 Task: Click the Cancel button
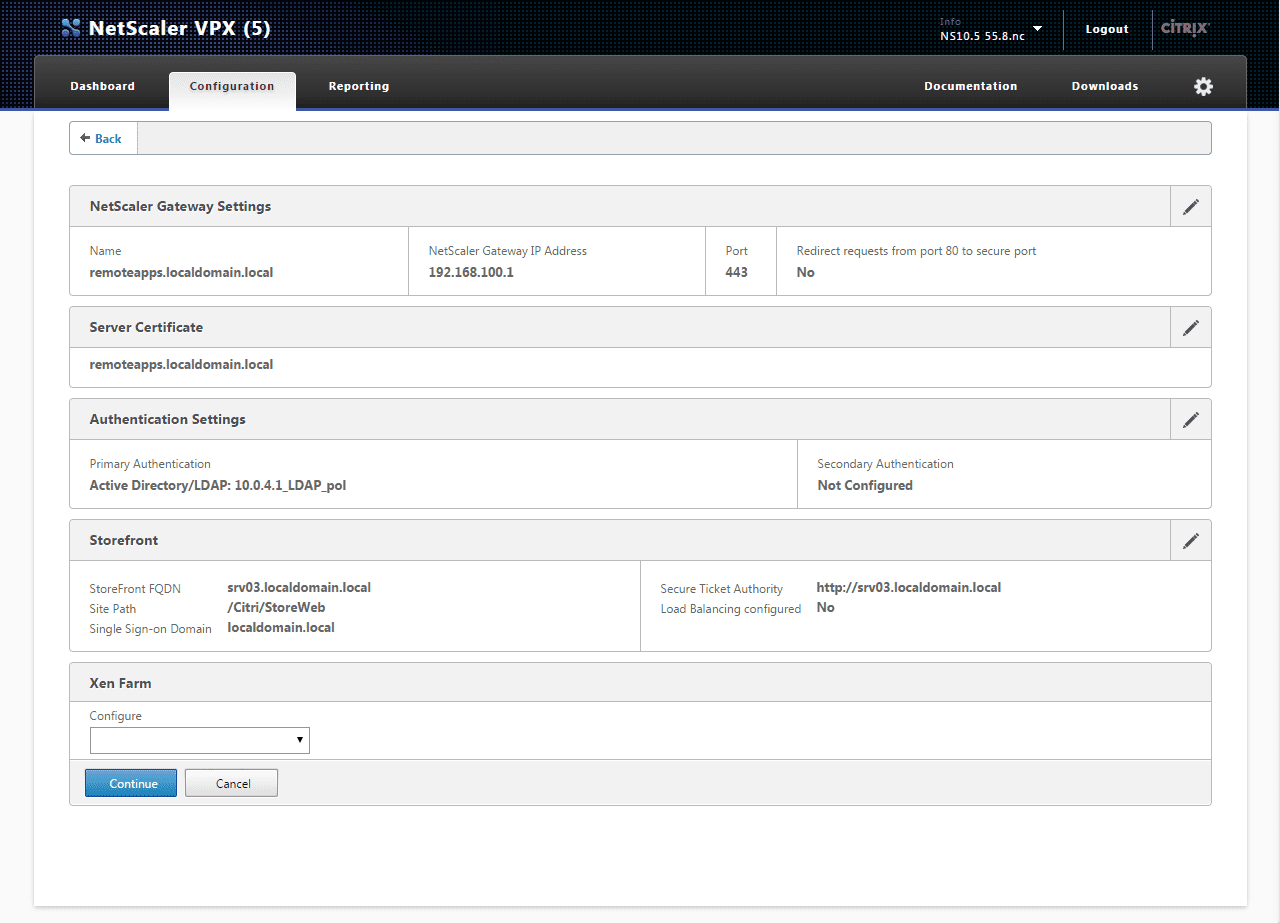point(231,783)
